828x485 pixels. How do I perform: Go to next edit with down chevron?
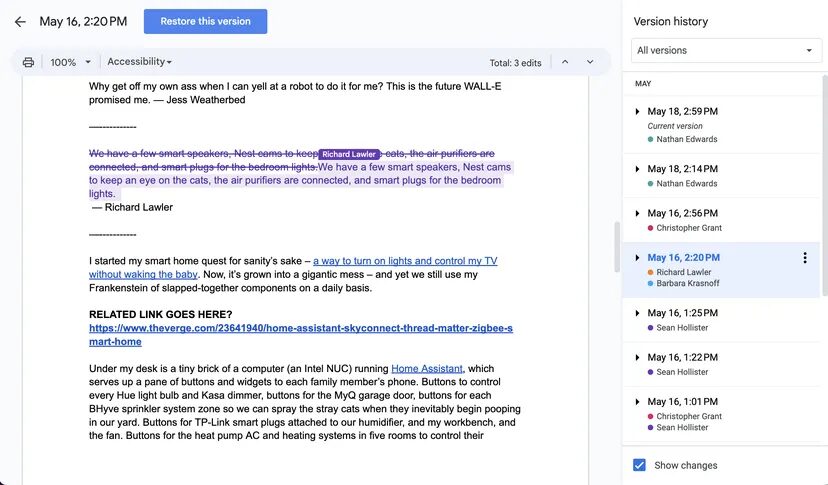(590, 62)
